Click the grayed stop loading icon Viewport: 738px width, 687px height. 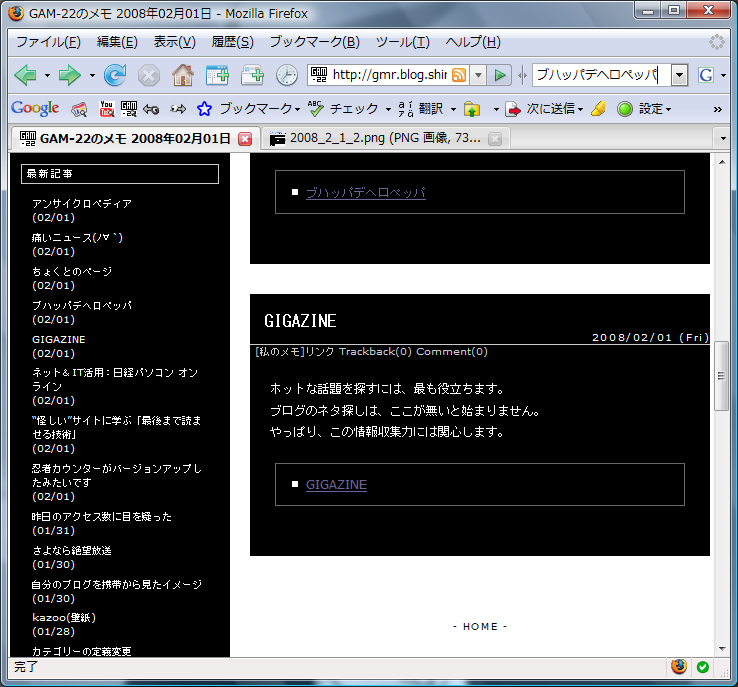point(149,75)
